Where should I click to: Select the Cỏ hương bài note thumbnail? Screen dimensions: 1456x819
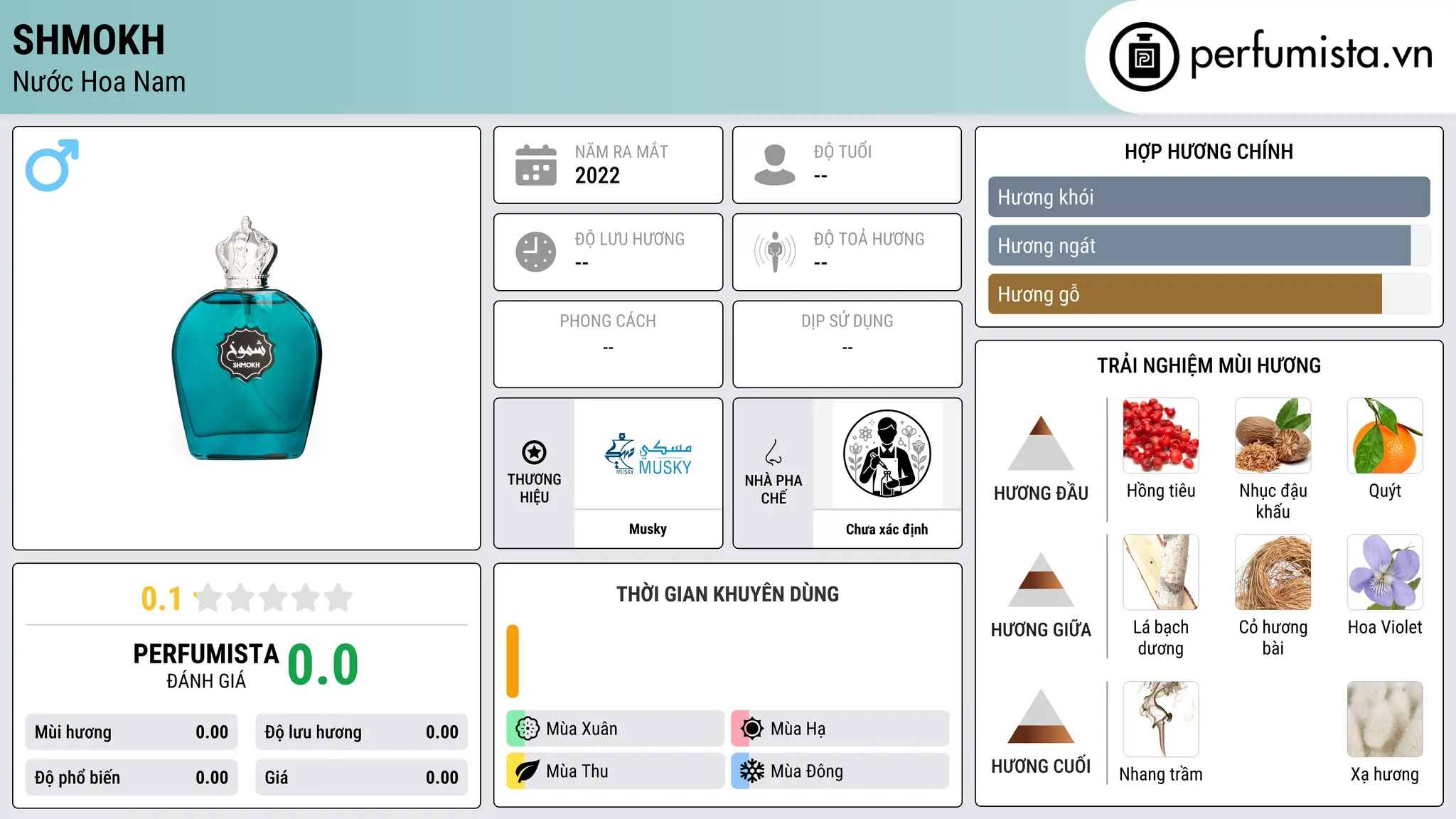click(x=1273, y=572)
